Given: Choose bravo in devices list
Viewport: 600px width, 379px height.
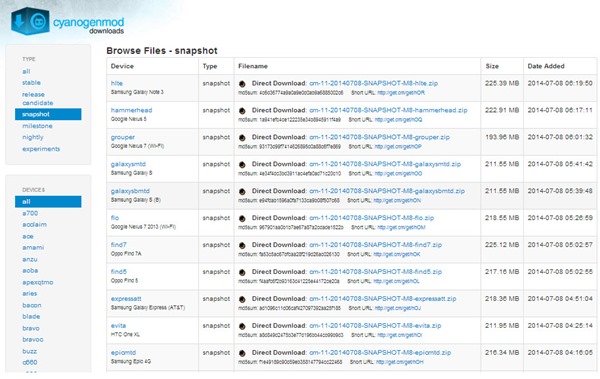Looking at the screenshot, I should [31, 328].
